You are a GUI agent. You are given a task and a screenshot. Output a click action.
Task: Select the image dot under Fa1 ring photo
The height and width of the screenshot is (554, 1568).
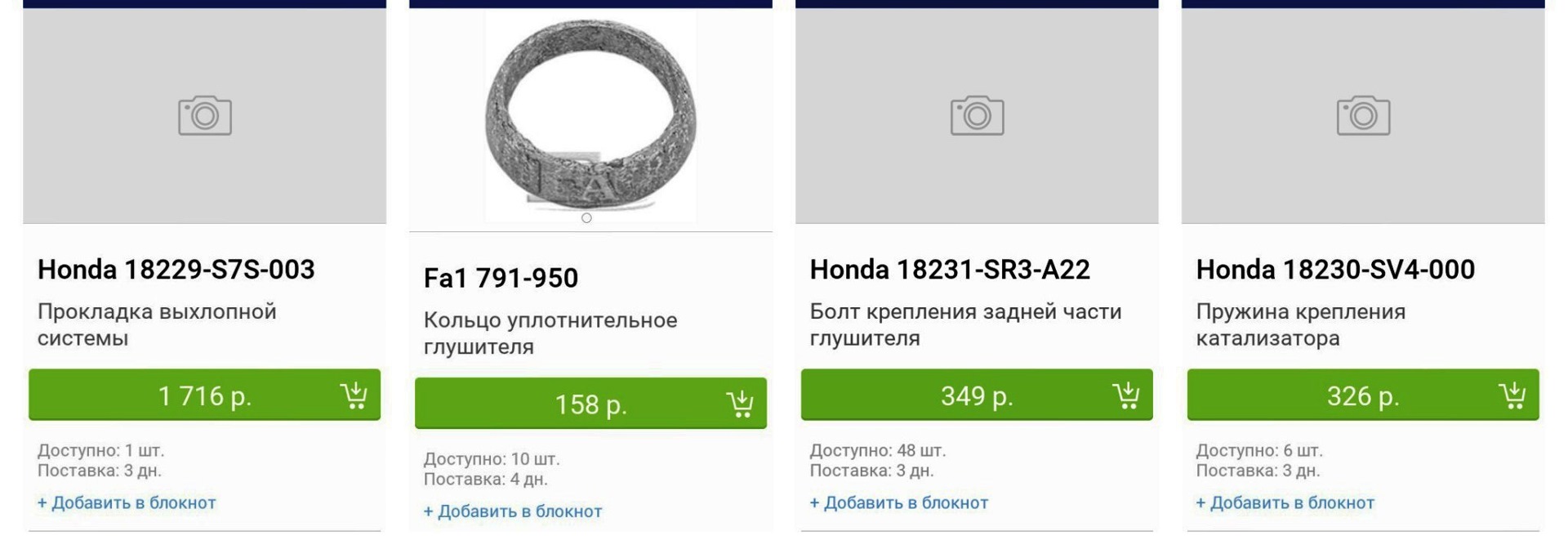pyautogui.click(x=586, y=218)
